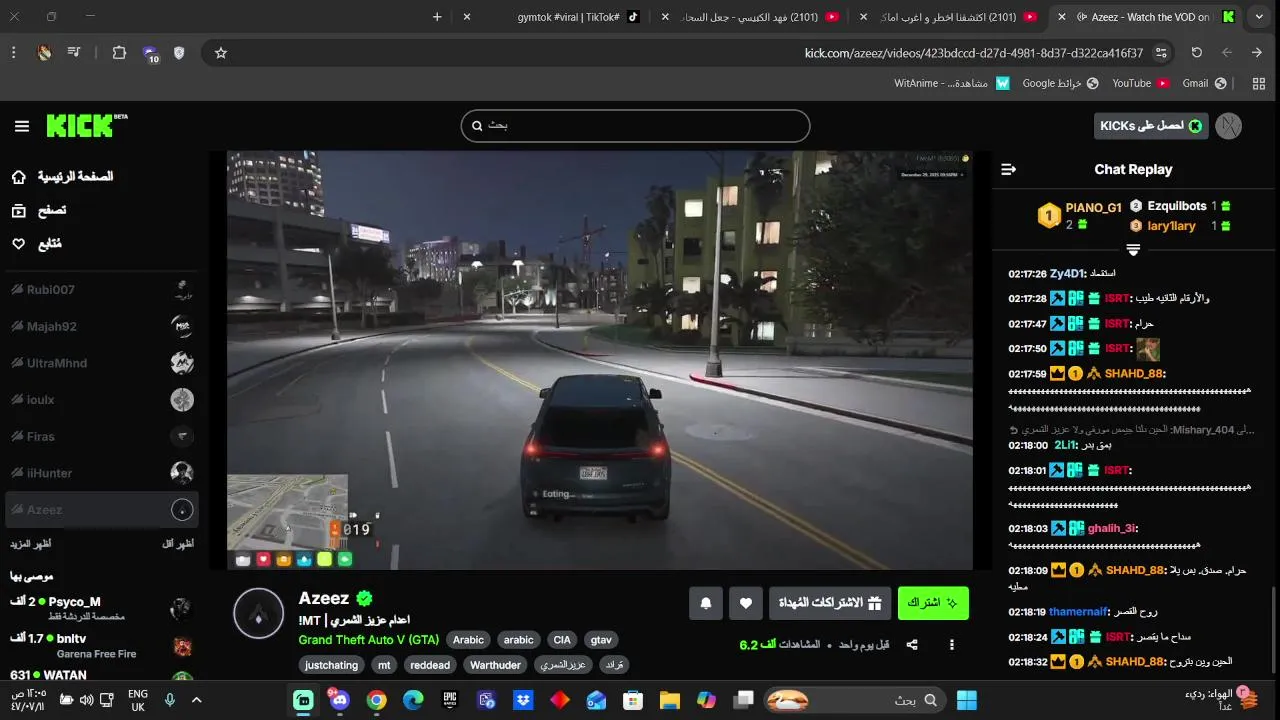Screen dimensions: 1280x720
Task: Click the shield extension icon
Action: [179, 53]
